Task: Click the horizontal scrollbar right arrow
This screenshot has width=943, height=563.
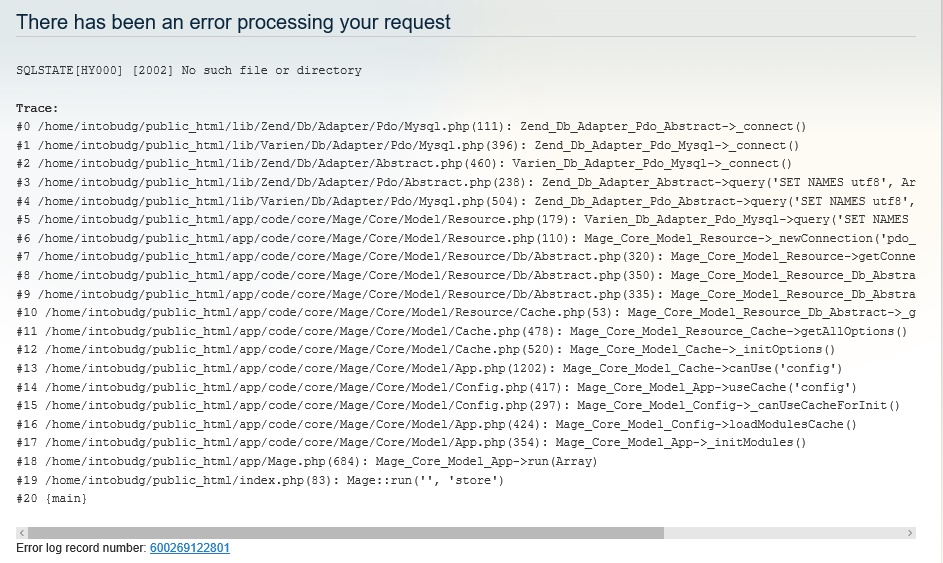Action: pos(910,533)
